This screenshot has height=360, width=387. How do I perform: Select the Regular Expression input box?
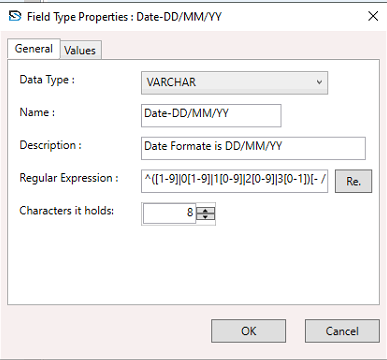pos(234,181)
